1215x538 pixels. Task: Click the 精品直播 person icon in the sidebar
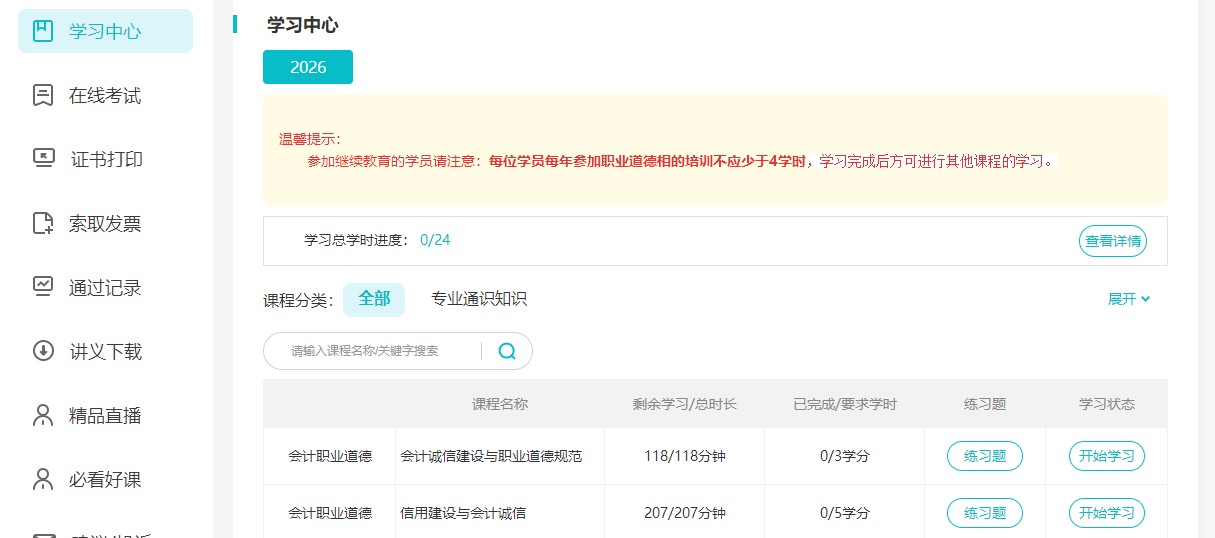pyautogui.click(x=43, y=415)
